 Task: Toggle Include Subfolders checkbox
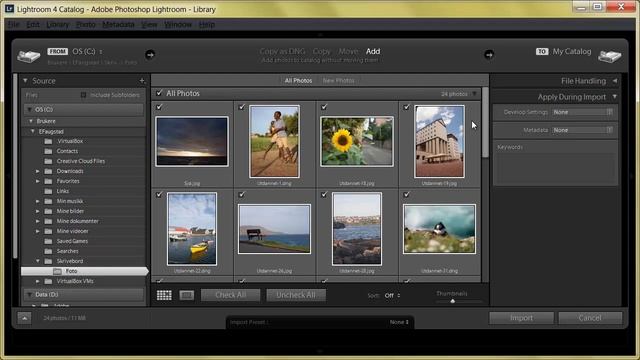click(x=83, y=95)
